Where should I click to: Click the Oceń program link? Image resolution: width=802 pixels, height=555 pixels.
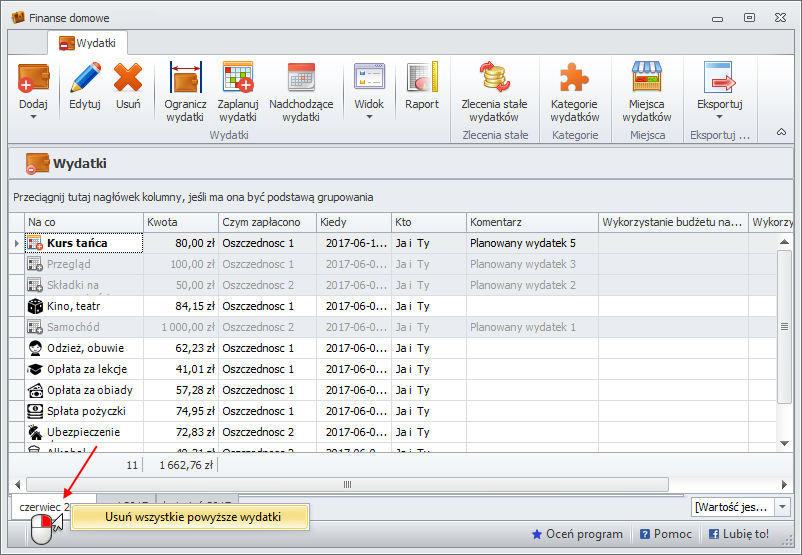pos(580,535)
